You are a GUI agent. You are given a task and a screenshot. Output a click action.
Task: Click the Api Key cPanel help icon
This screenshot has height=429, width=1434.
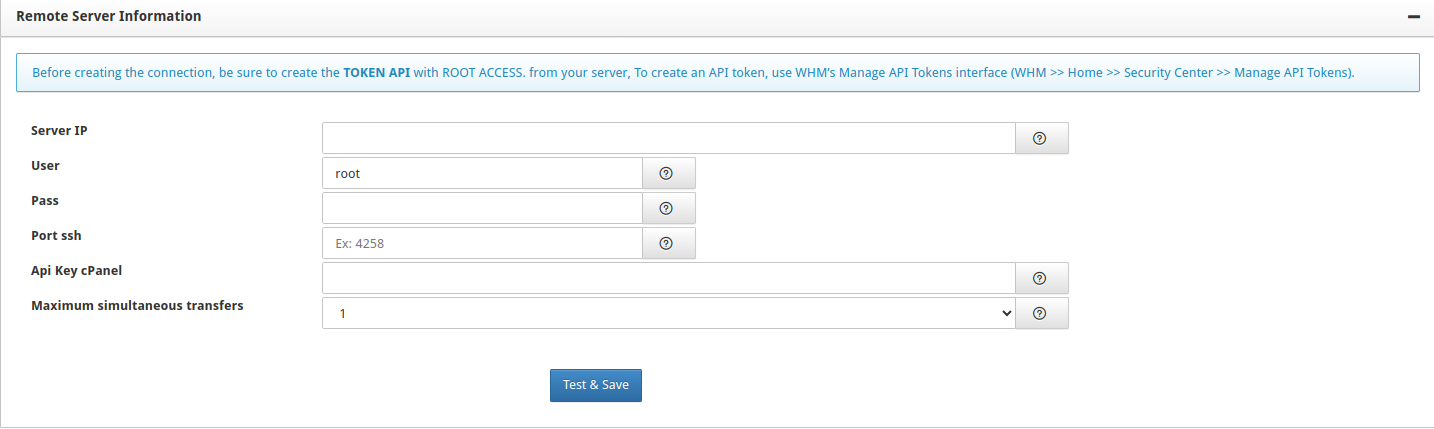(1041, 278)
